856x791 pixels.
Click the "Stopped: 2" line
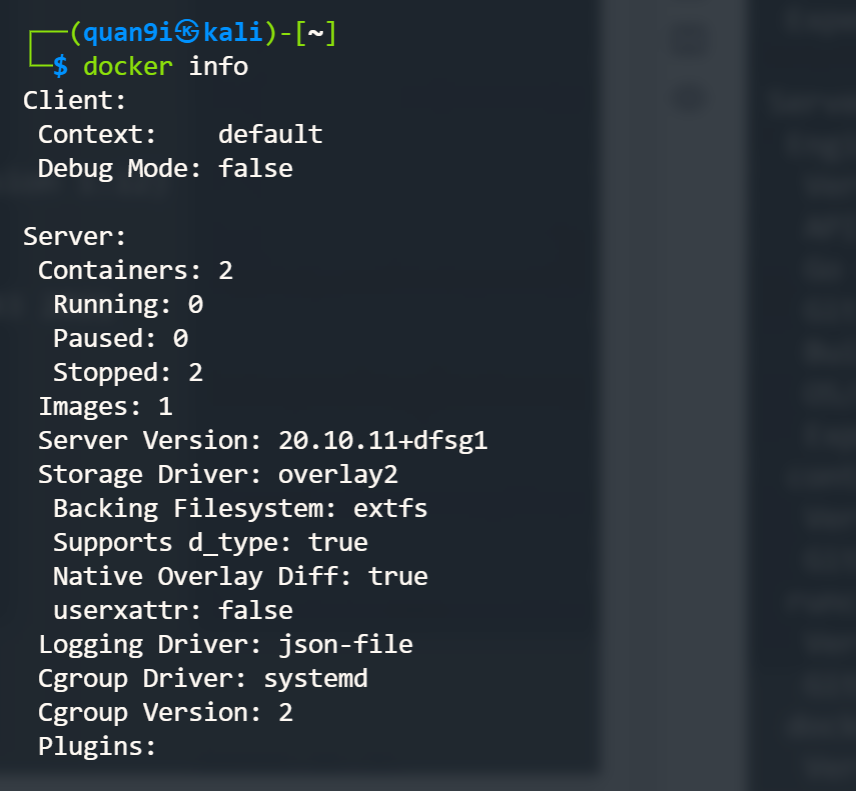pyautogui.click(x=128, y=372)
